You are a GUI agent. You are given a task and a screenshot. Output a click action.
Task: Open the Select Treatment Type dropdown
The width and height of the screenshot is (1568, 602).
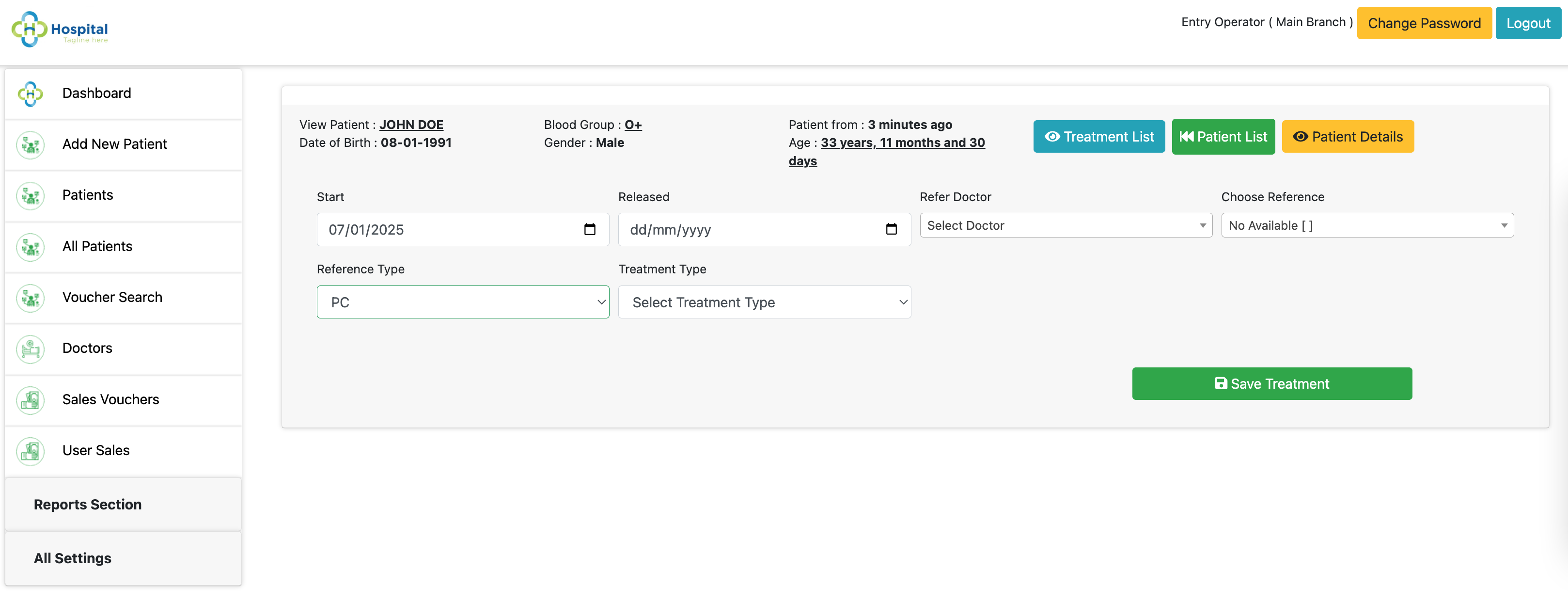pyautogui.click(x=765, y=302)
